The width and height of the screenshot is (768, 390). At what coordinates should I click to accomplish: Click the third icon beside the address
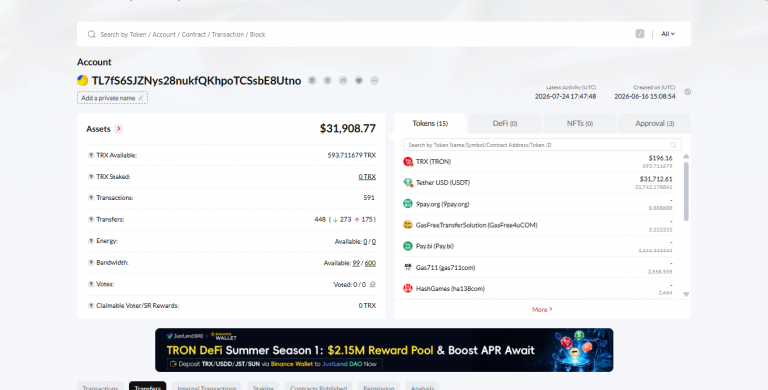pyautogui.click(x=343, y=80)
